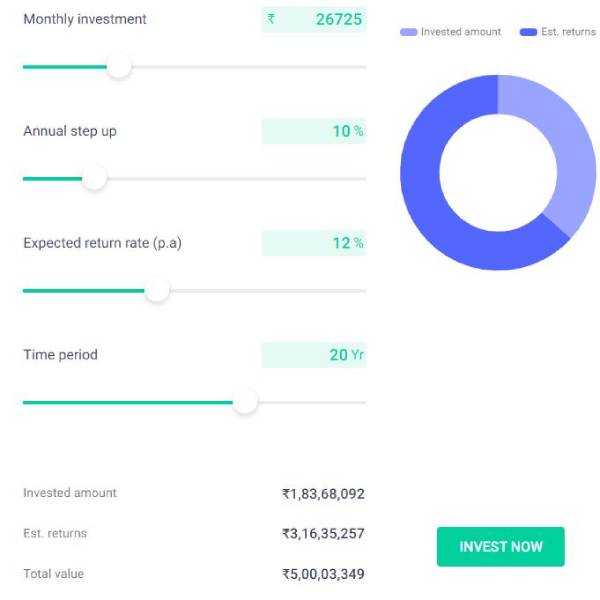Click the Monthly investment slider handle
The width and height of the screenshot is (600, 600).
click(119, 67)
